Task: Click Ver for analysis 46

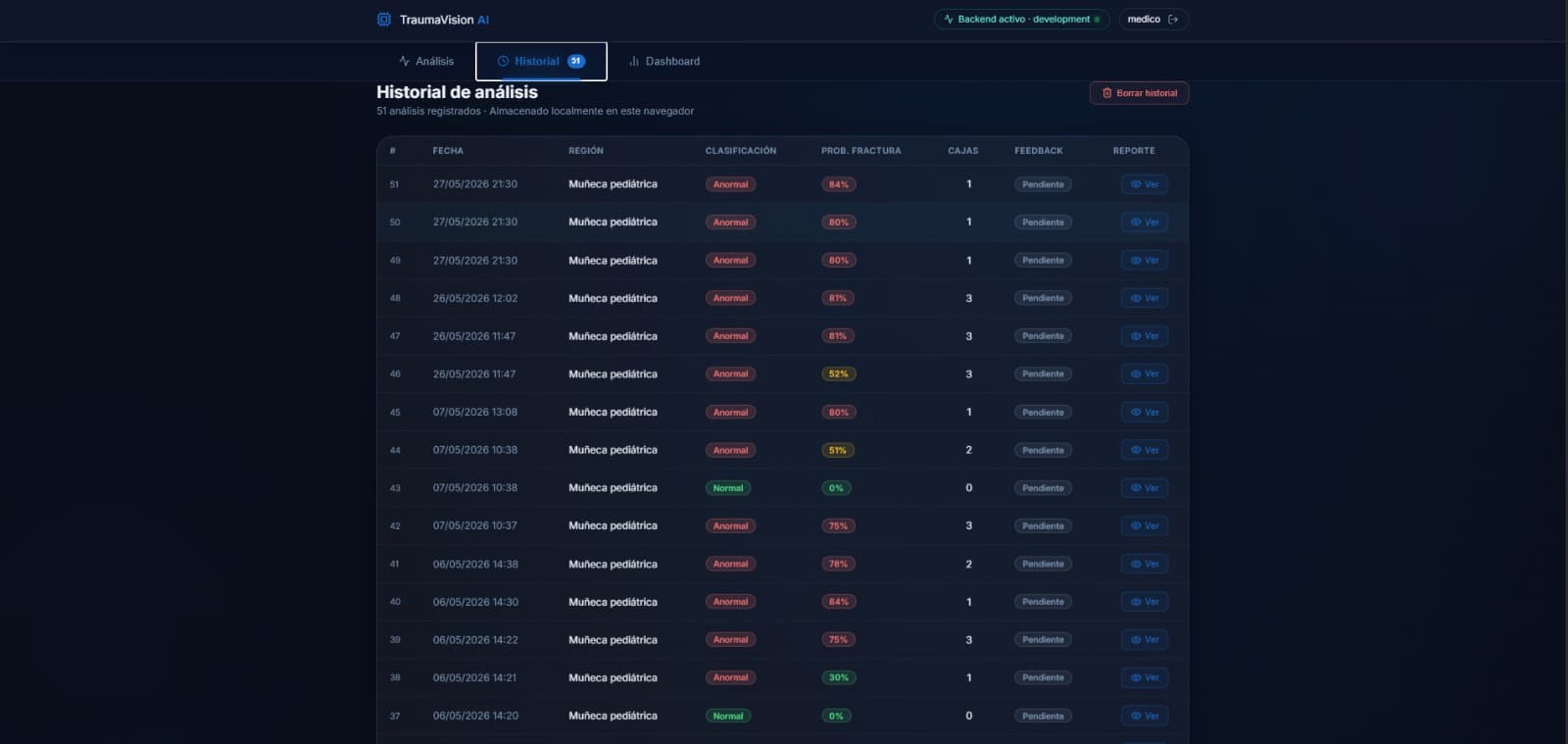Action: [x=1145, y=374]
